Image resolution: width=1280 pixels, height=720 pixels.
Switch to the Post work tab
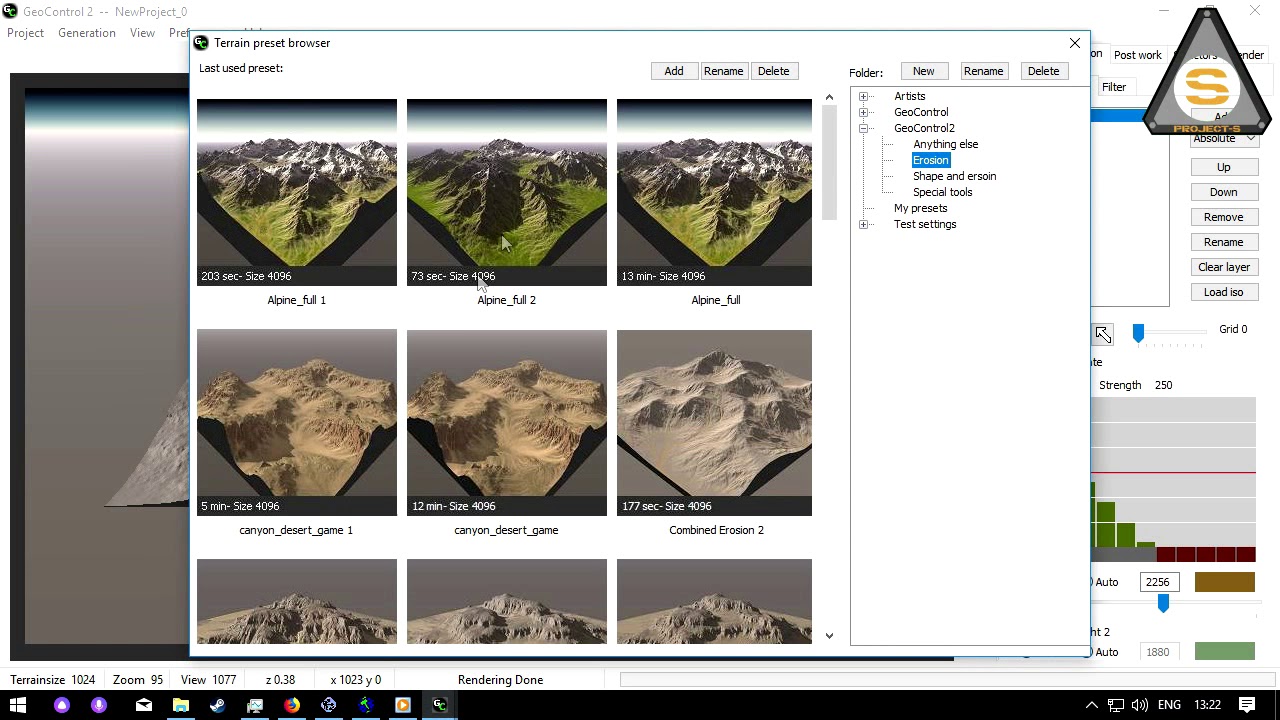1138,55
